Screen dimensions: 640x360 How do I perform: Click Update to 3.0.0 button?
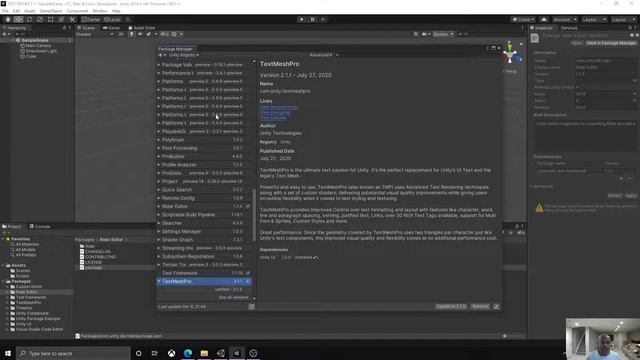click(x=451, y=307)
